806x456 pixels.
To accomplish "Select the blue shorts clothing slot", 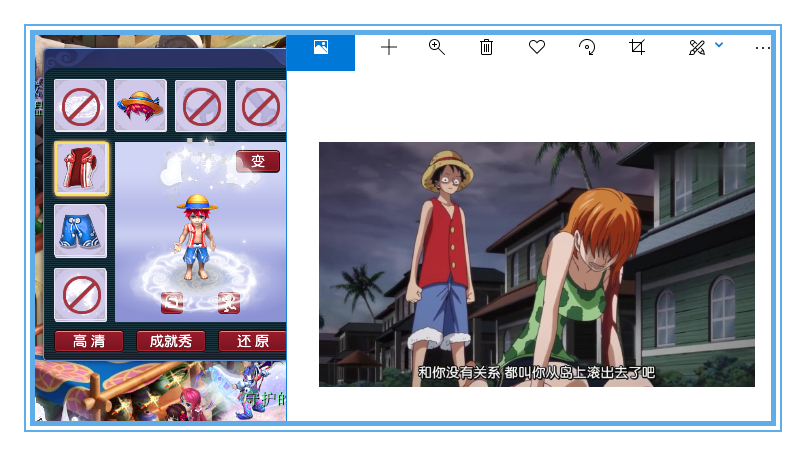I will [81, 231].
